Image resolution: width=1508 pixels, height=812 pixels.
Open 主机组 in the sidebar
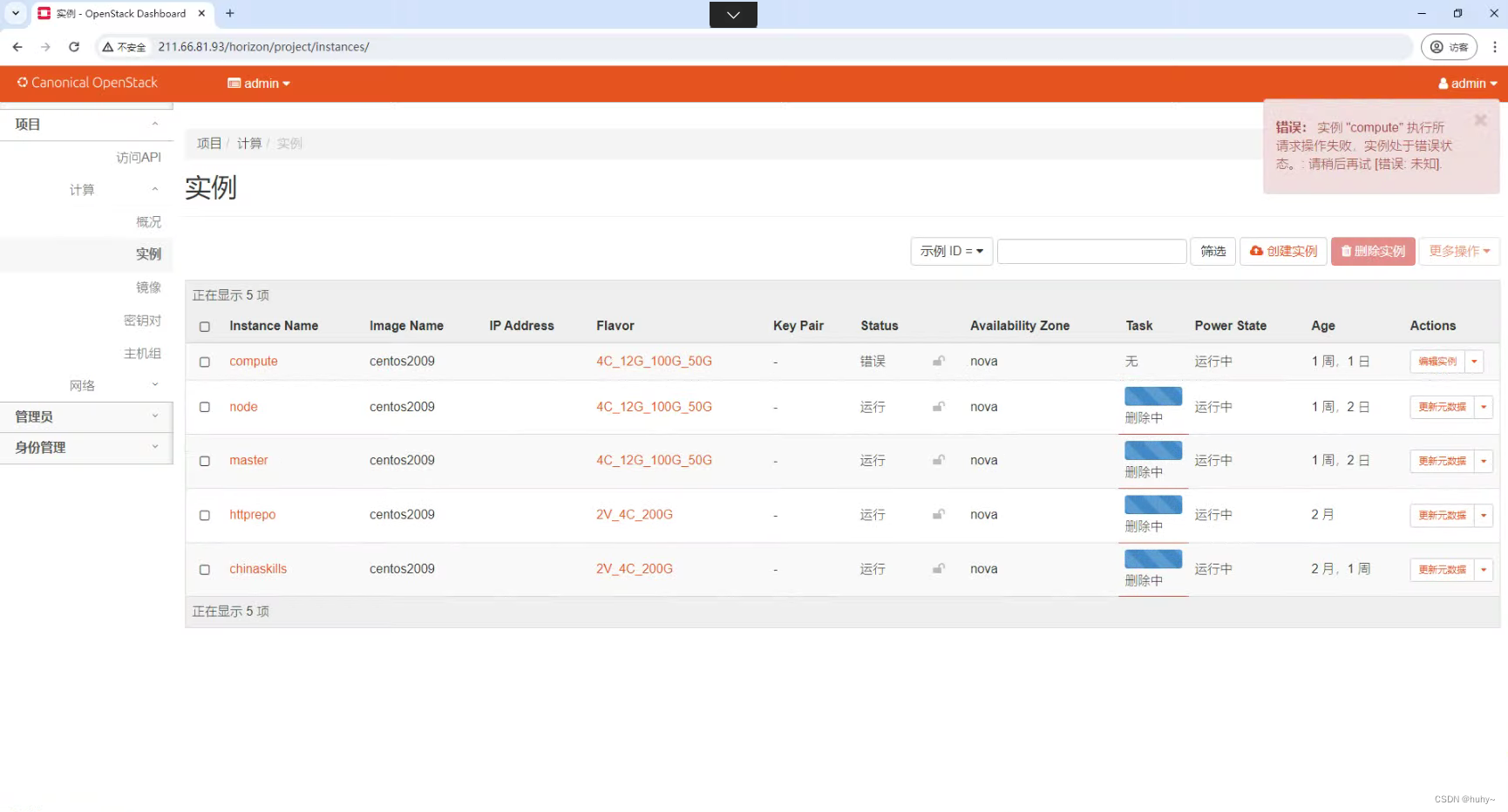point(142,353)
